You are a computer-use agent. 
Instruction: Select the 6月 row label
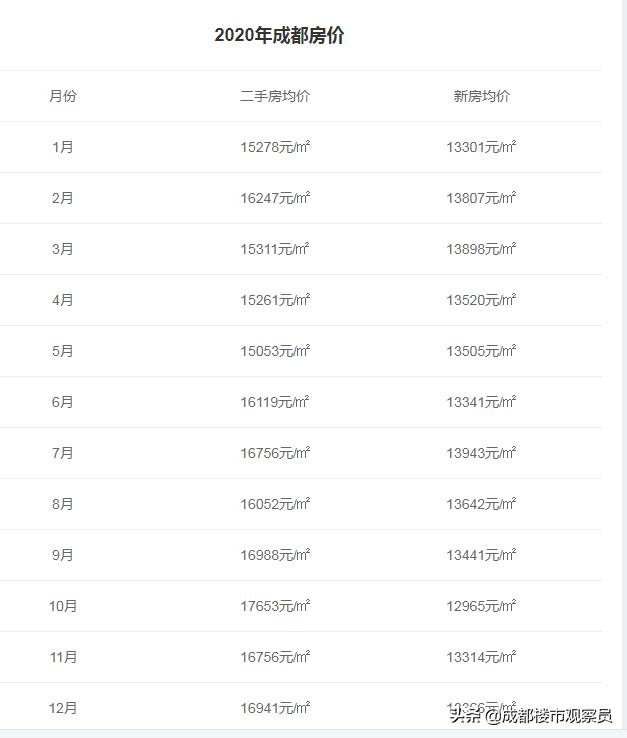62,402
